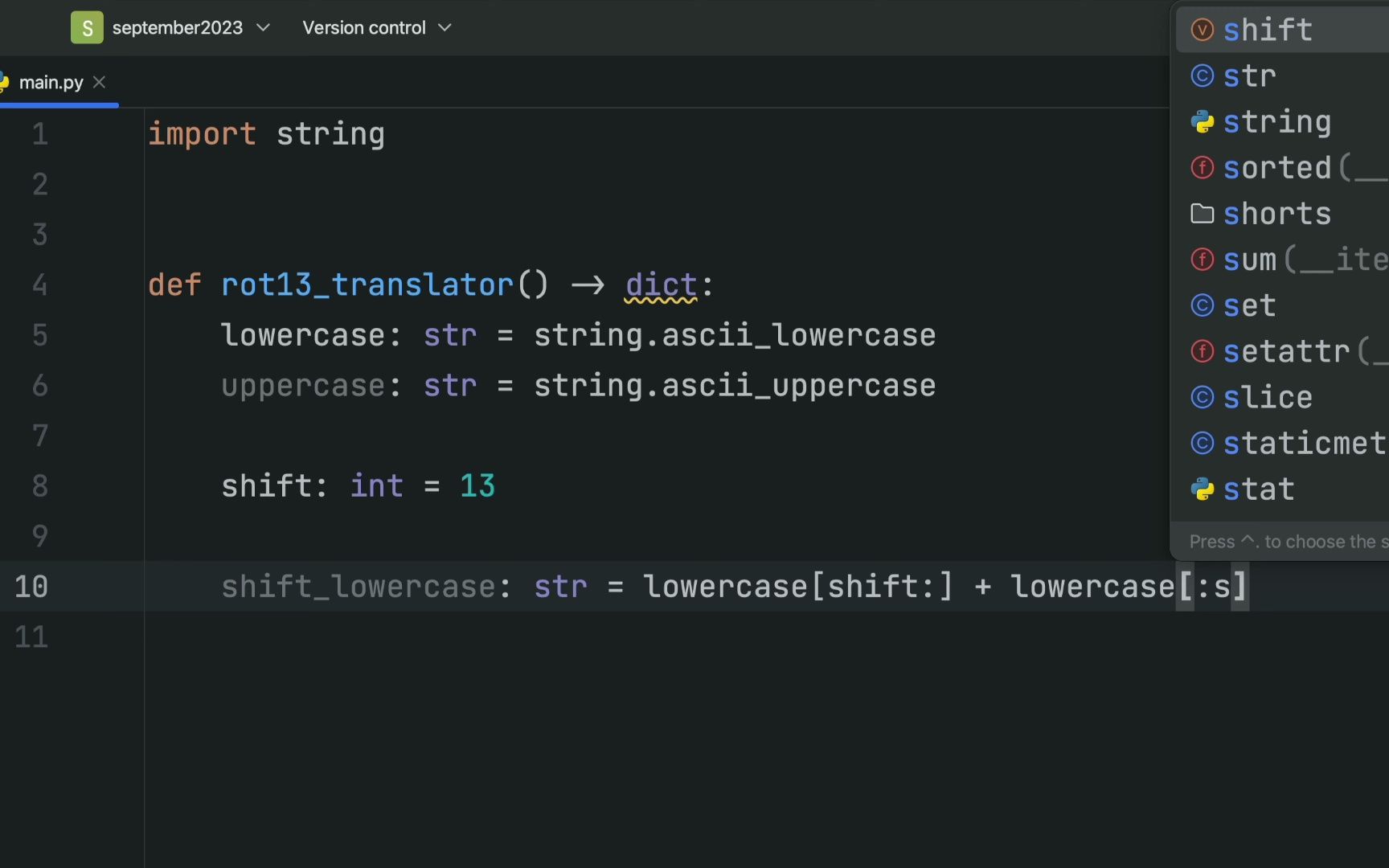Screen dimensions: 1389x868
Task: Click the function icon beside 'sum'
Action: tap(1202, 259)
